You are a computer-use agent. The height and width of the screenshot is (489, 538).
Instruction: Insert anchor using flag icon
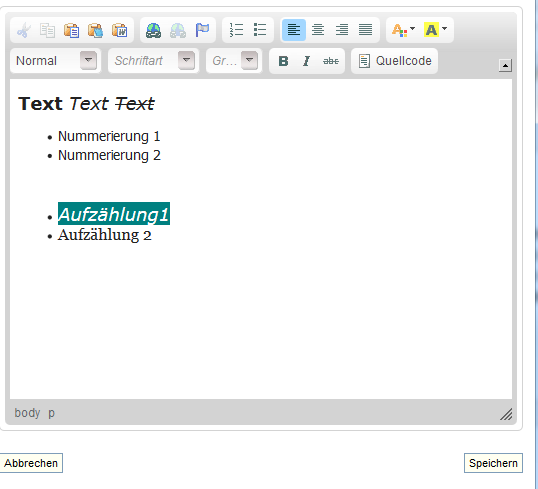(202, 30)
